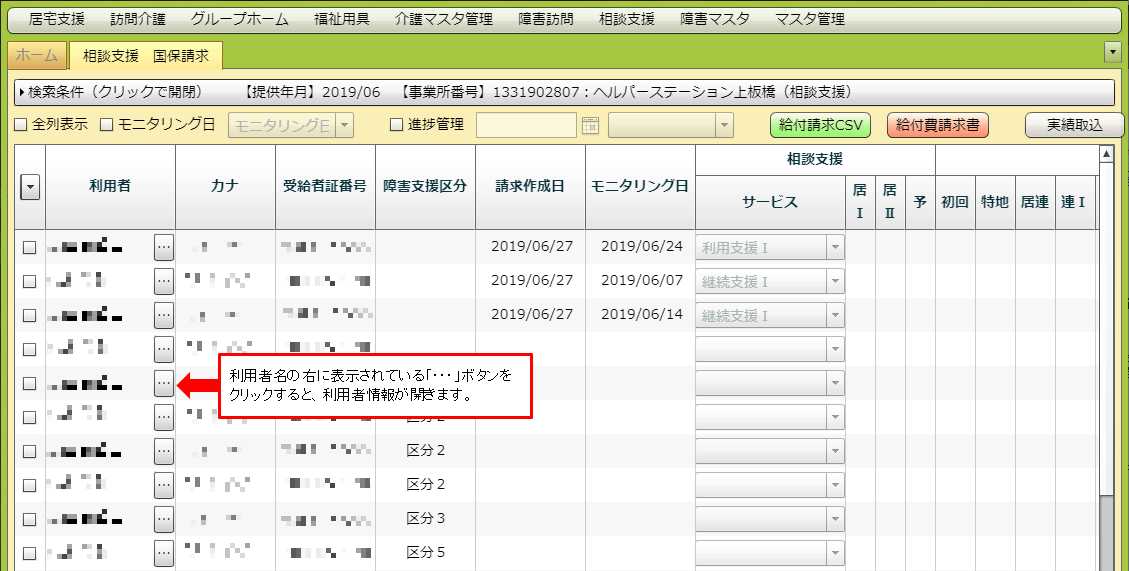
Task: Toggle the モニタリング日 checkbox
Action: 107,125
